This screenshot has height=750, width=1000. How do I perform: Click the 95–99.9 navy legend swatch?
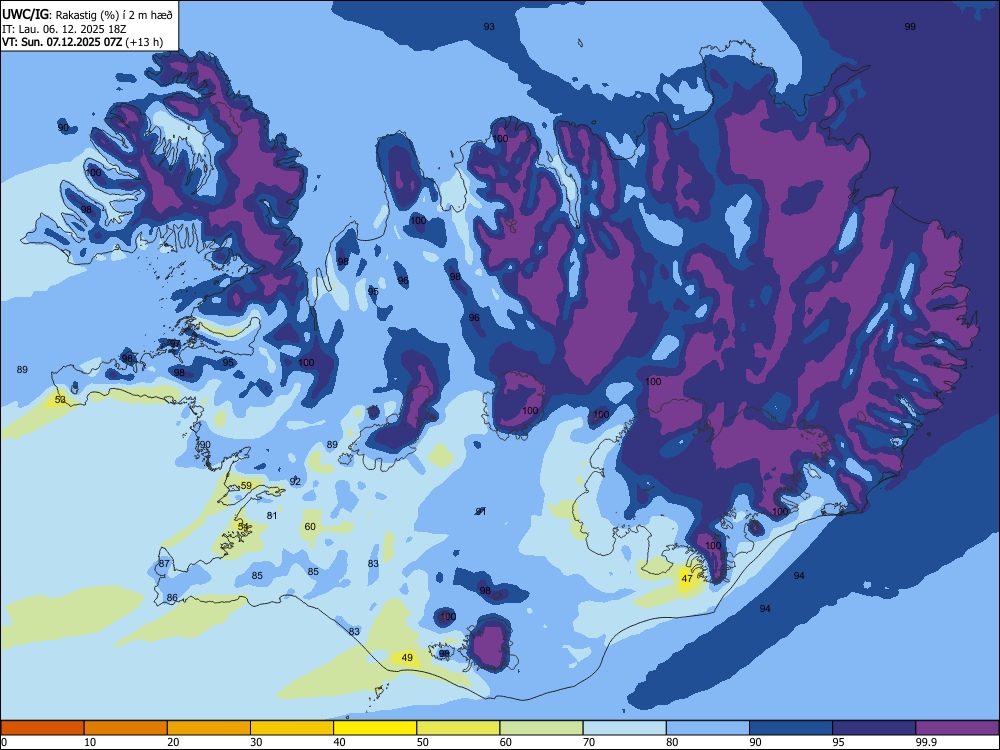click(874, 728)
